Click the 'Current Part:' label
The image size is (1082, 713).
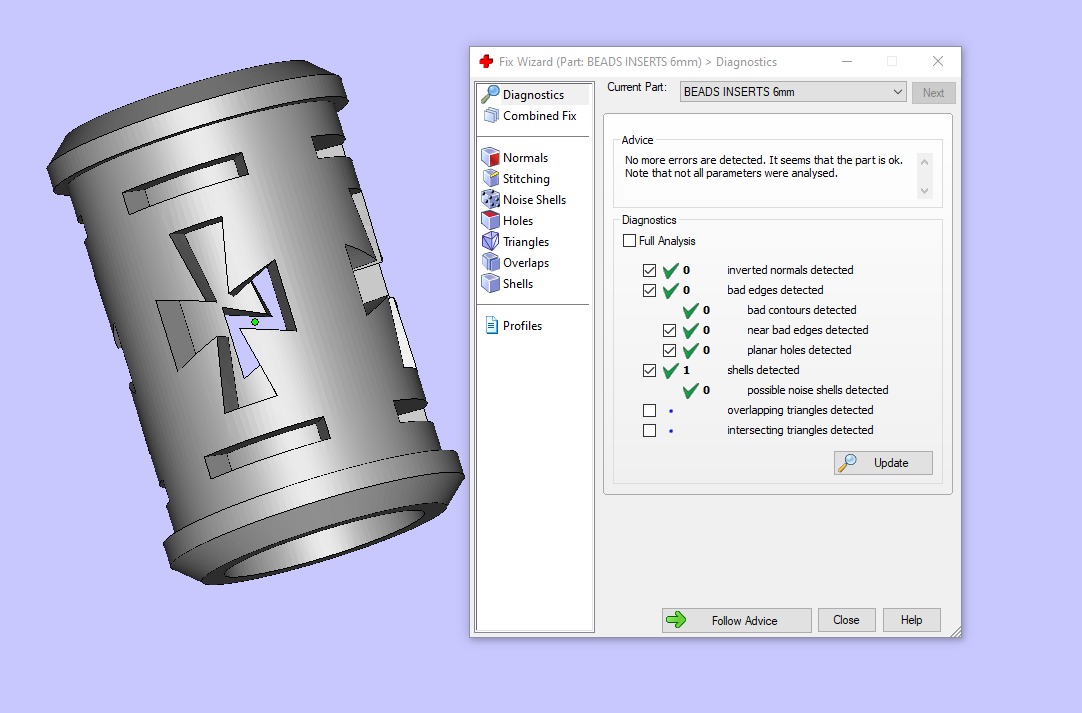[637, 87]
